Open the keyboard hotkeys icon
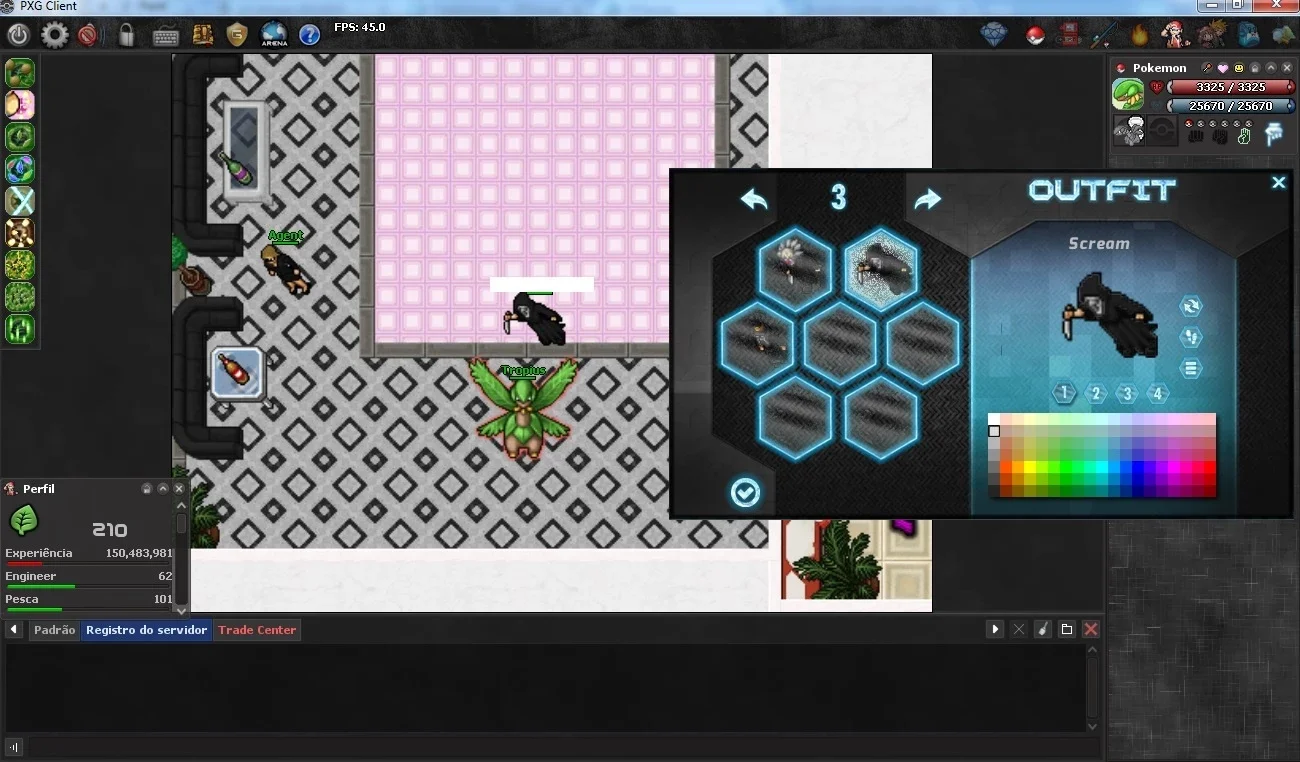Image resolution: width=1300 pixels, height=762 pixels. click(166, 36)
